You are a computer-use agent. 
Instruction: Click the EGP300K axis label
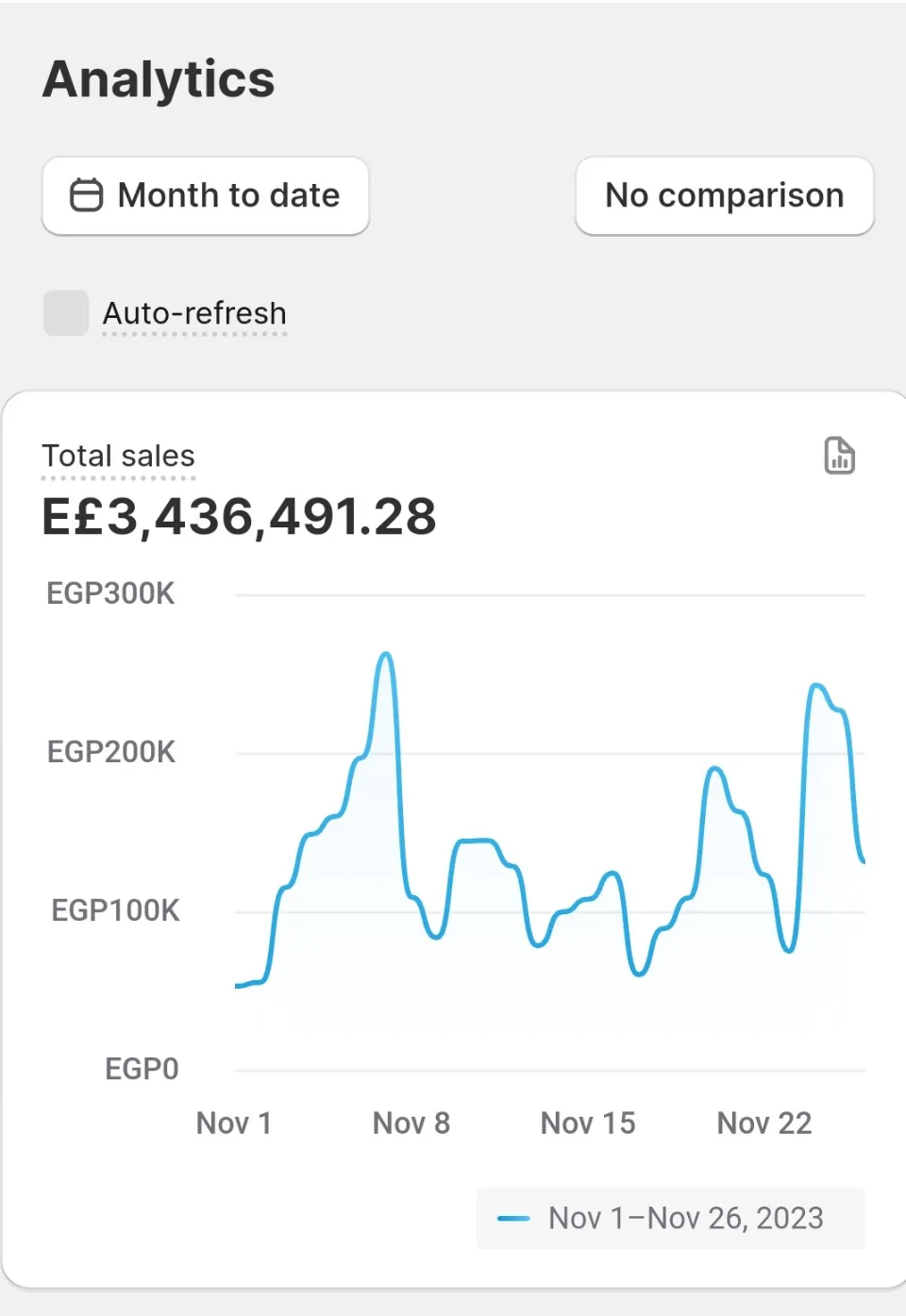tap(111, 593)
